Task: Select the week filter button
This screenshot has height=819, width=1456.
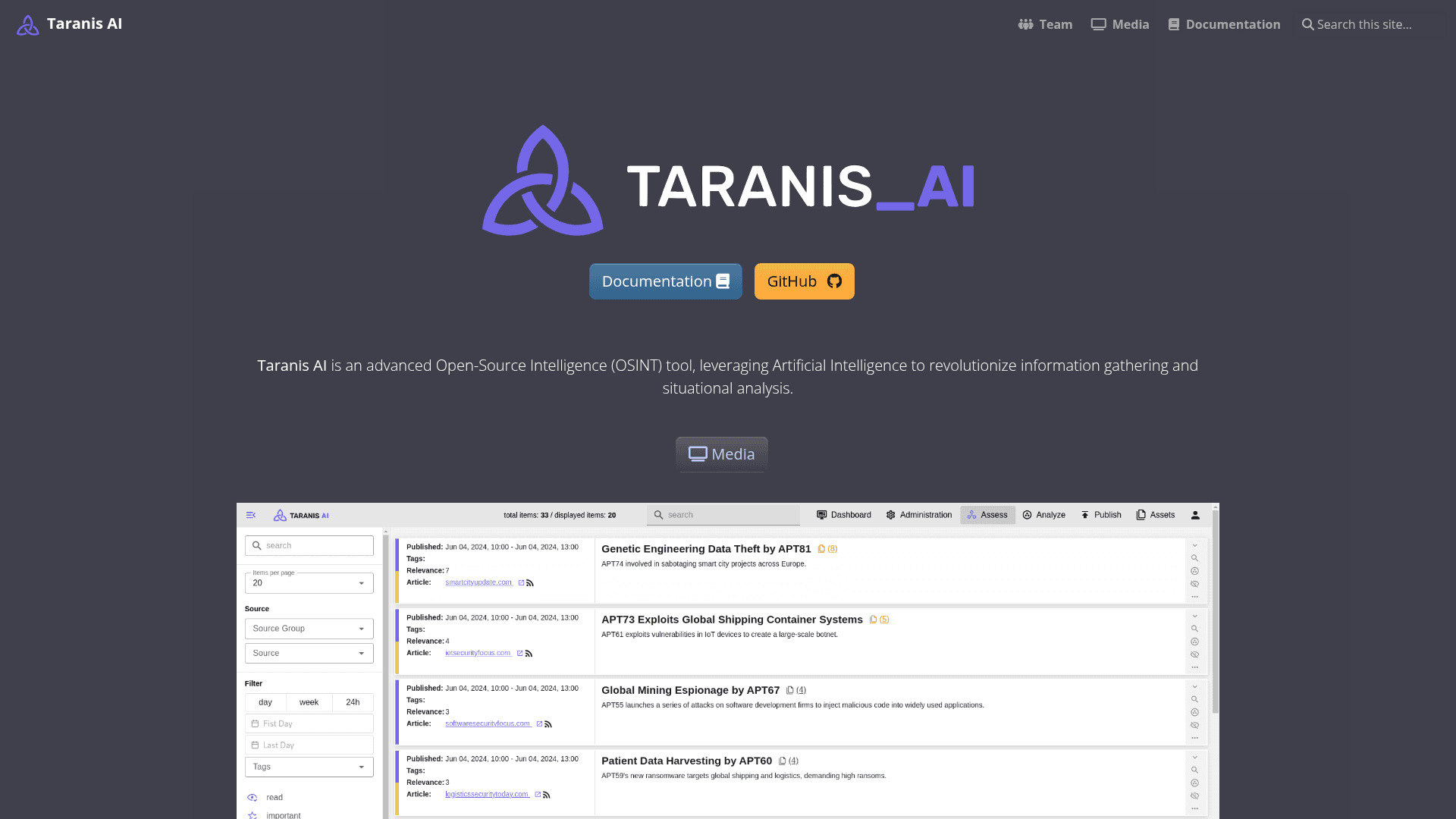Action: tap(309, 702)
